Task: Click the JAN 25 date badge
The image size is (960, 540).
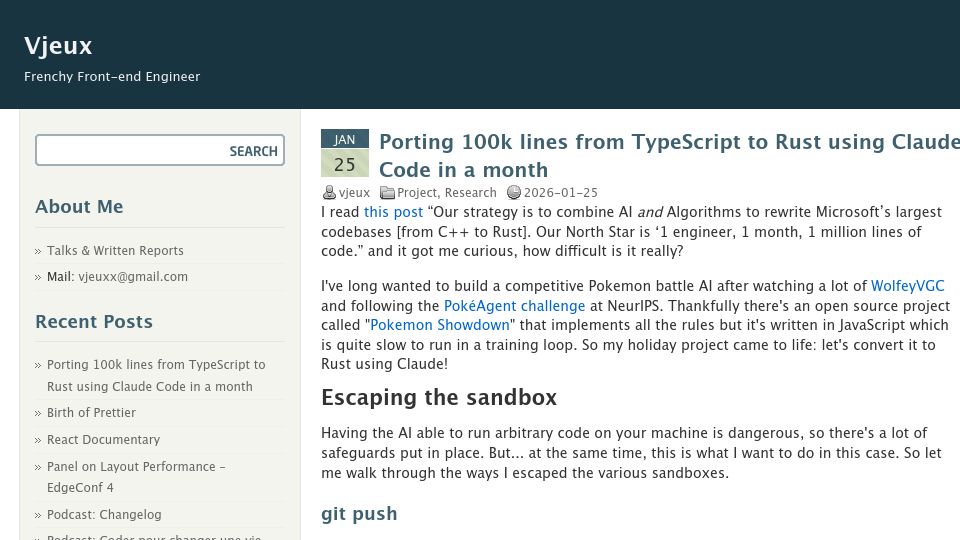Action: (x=345, y=153)
